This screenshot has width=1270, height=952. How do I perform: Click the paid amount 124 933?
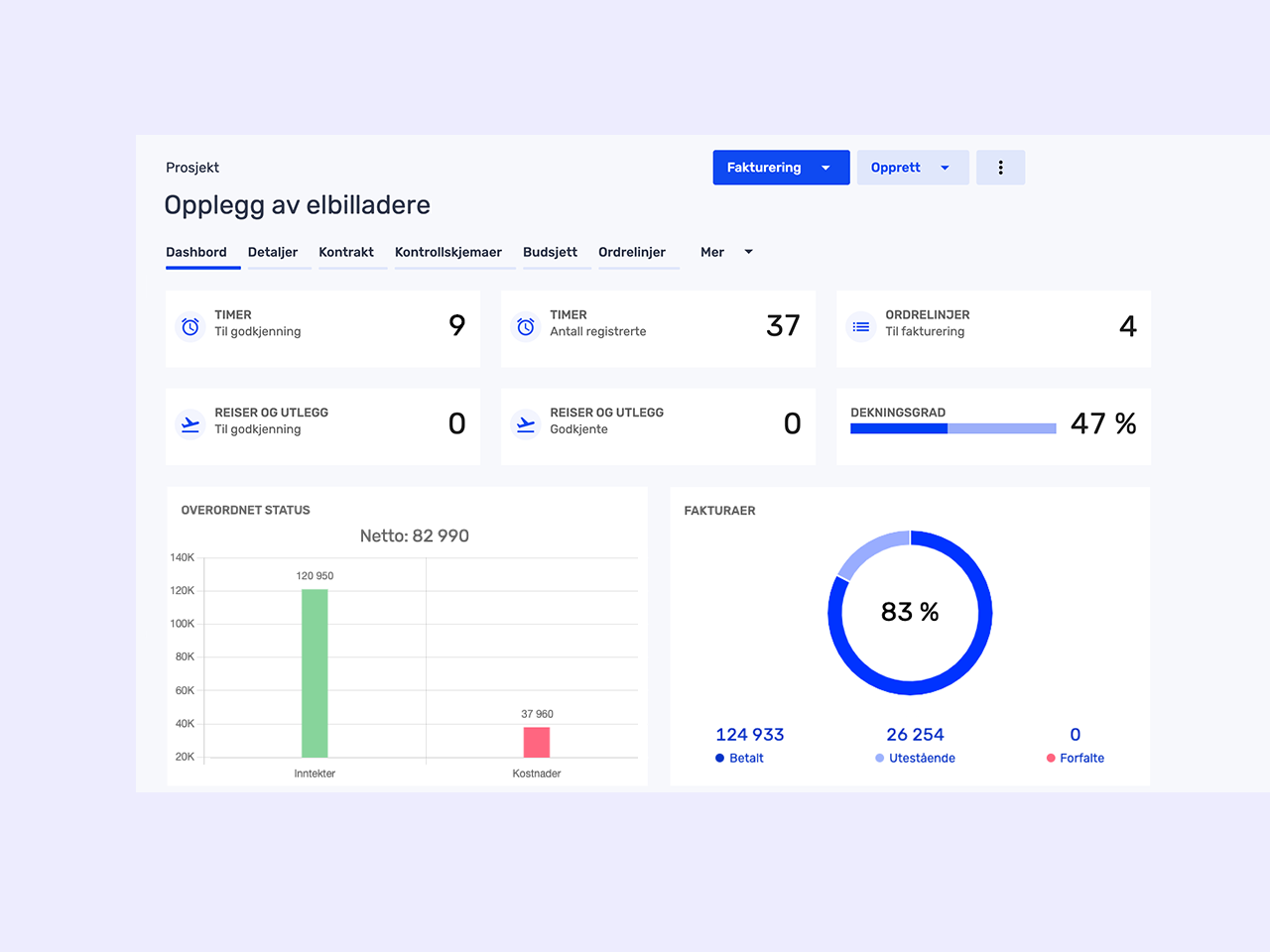pos(749,735)
